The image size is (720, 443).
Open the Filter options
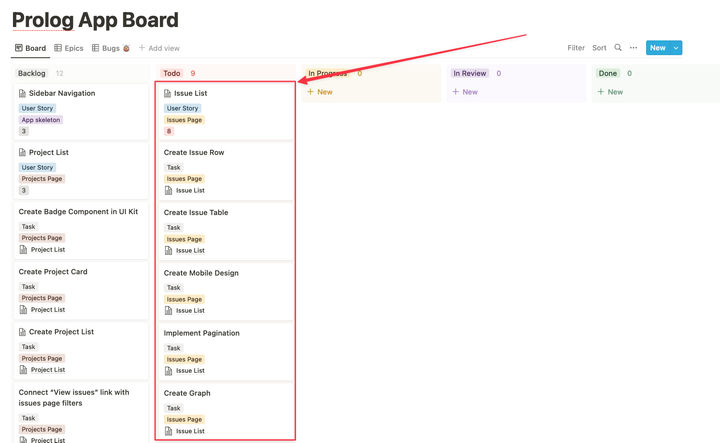click(x=576, y=48)
